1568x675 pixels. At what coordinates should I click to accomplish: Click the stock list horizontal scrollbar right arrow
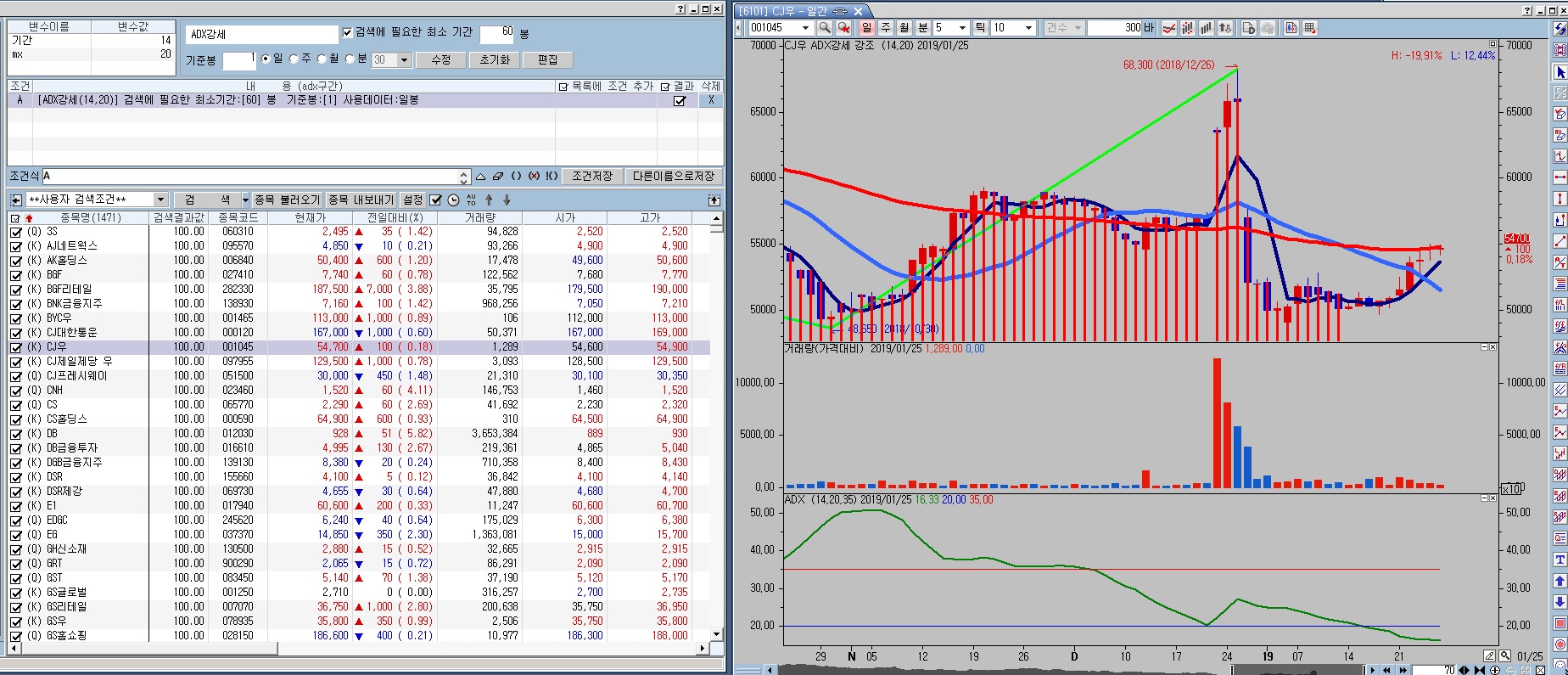(703, 649)
